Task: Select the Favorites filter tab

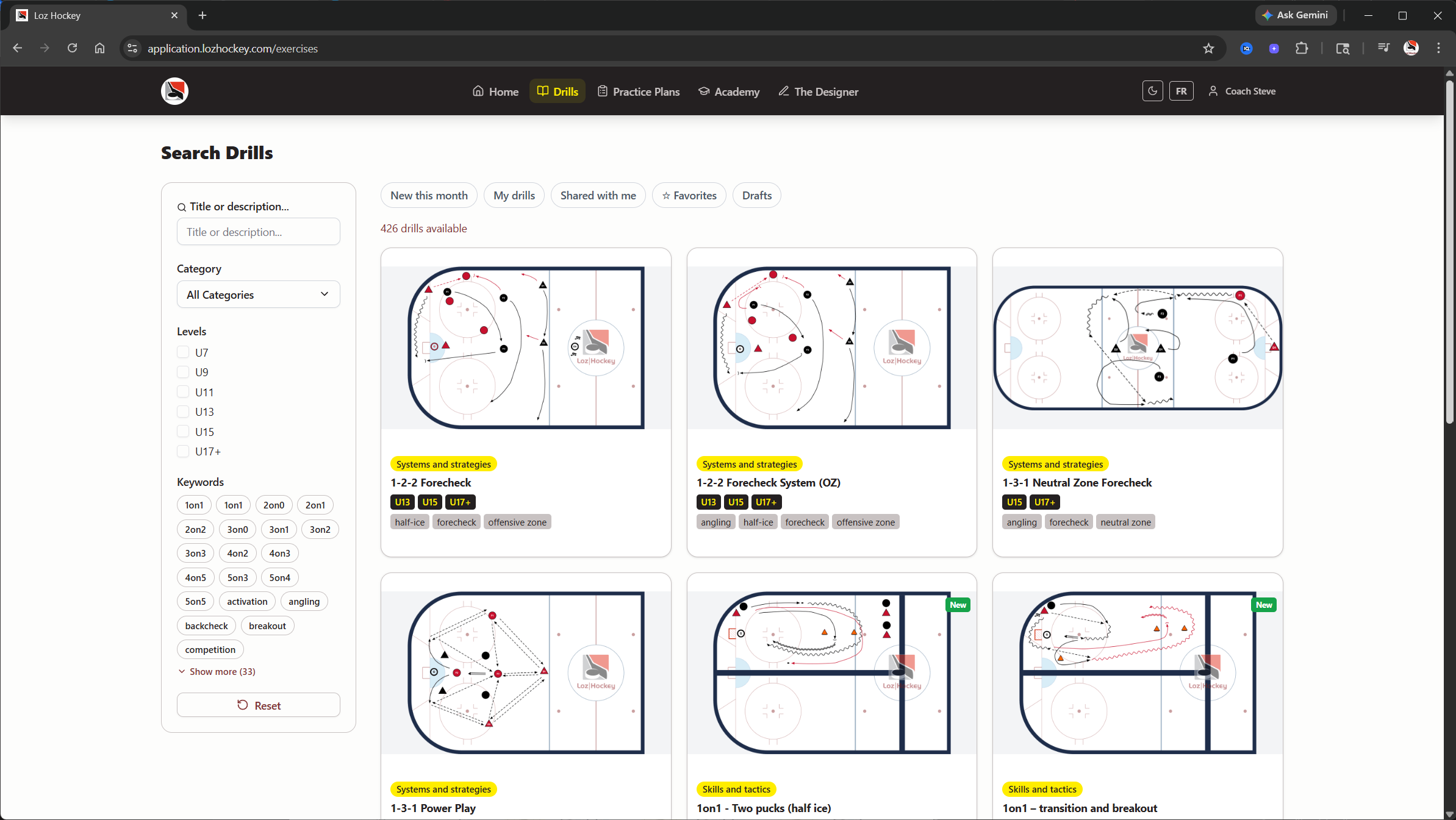Action: pos(689,195)
